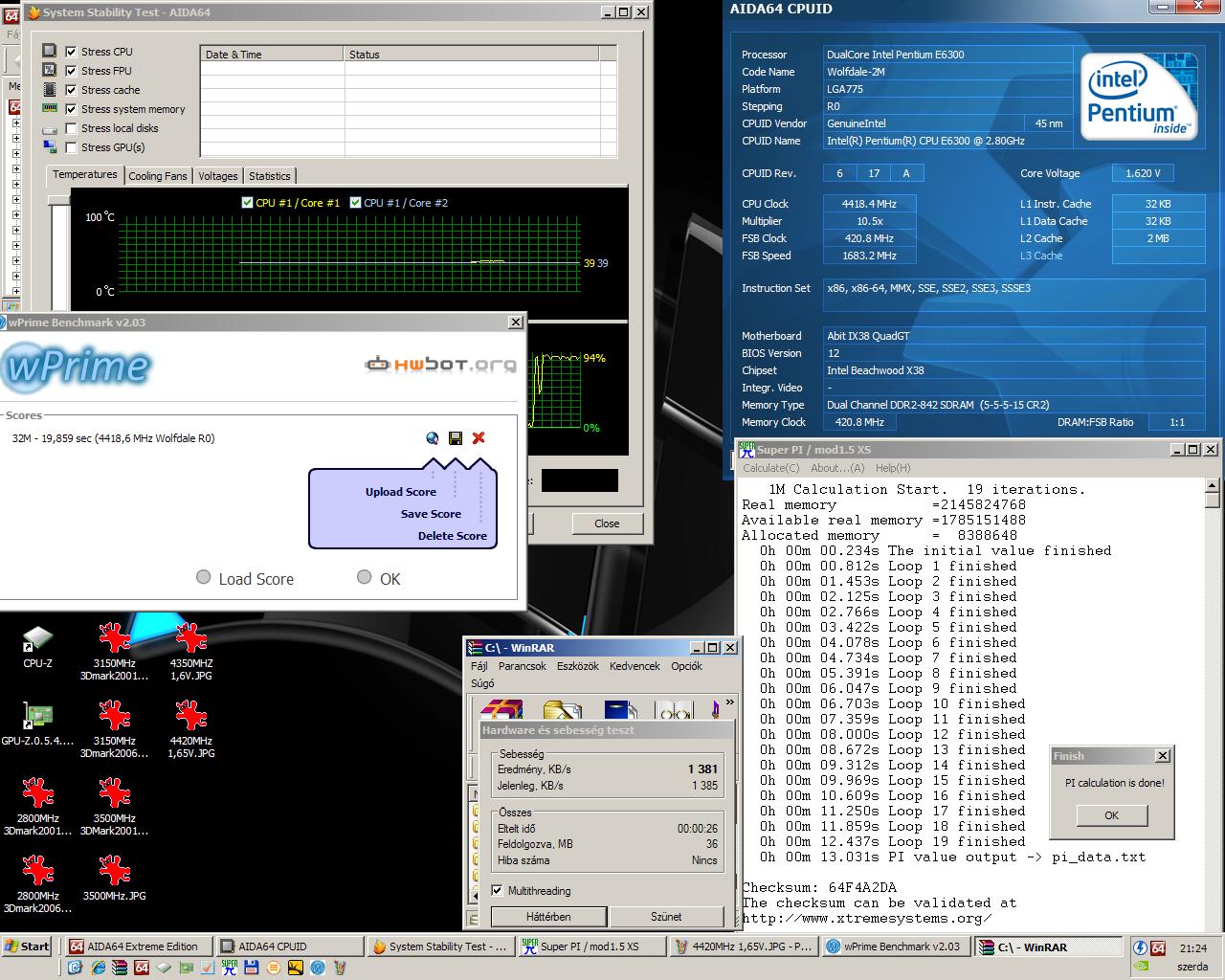Uncheck Stress CPU checkbox
Viewport: 1225px width, 980px height.
pos(71,52)
